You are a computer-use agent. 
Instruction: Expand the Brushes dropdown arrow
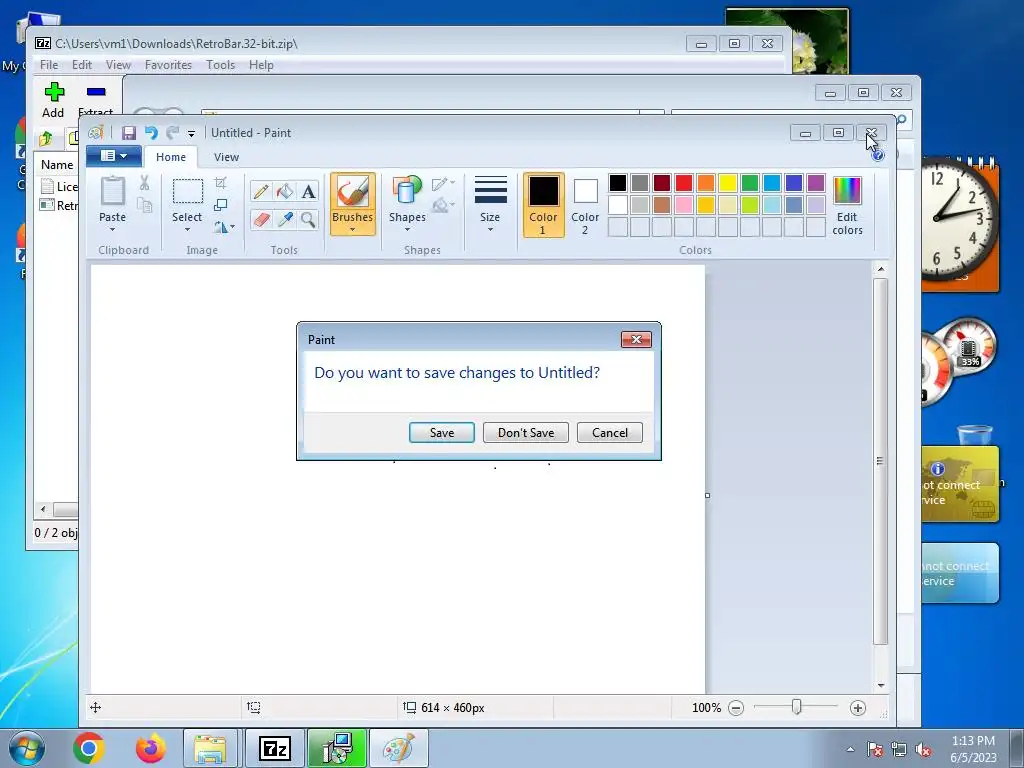[x=353, y=229]
